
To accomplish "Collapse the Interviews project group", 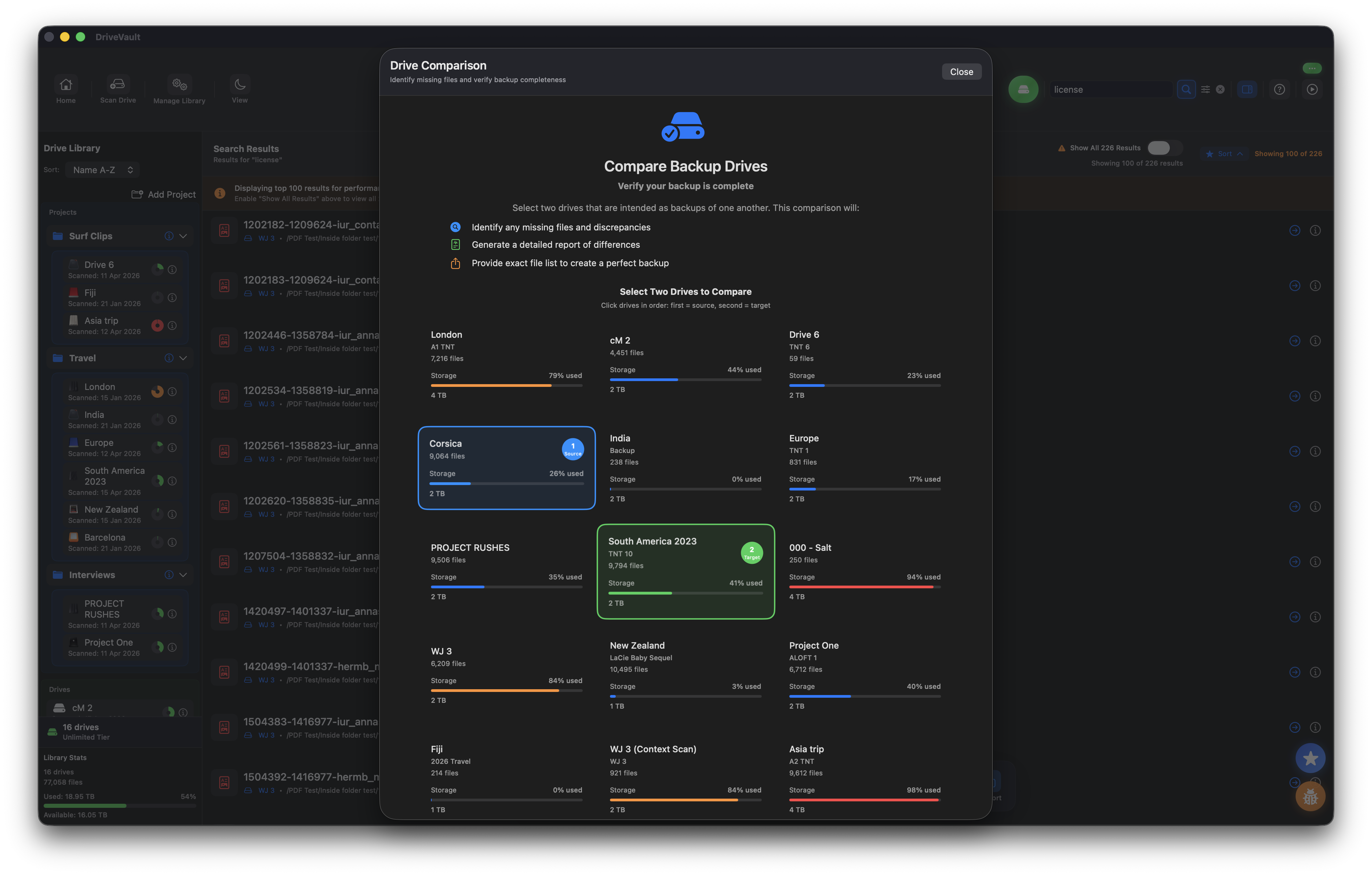I will [183, 575].
